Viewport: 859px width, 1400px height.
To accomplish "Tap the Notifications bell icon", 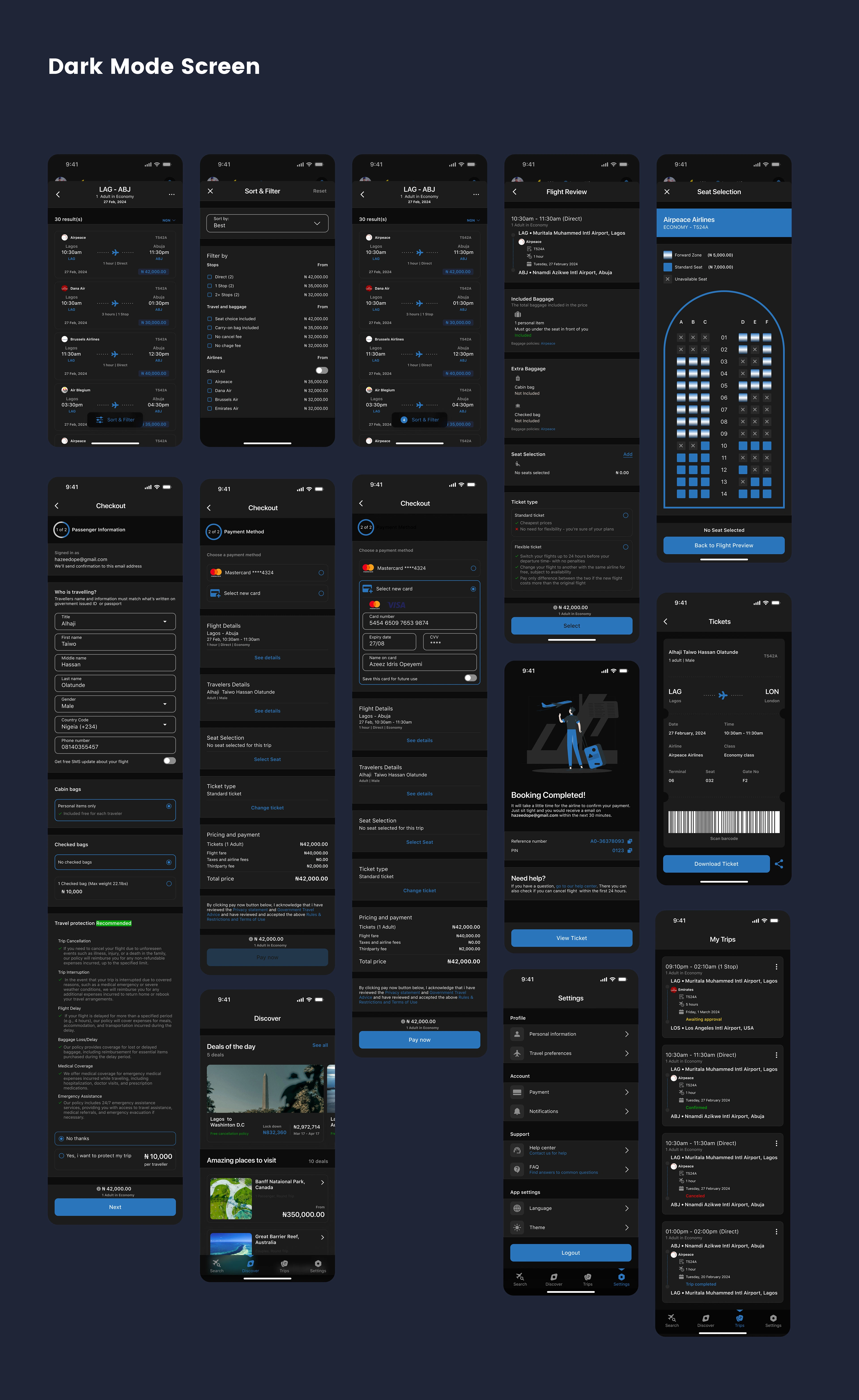I will (x=517, y=1111).
